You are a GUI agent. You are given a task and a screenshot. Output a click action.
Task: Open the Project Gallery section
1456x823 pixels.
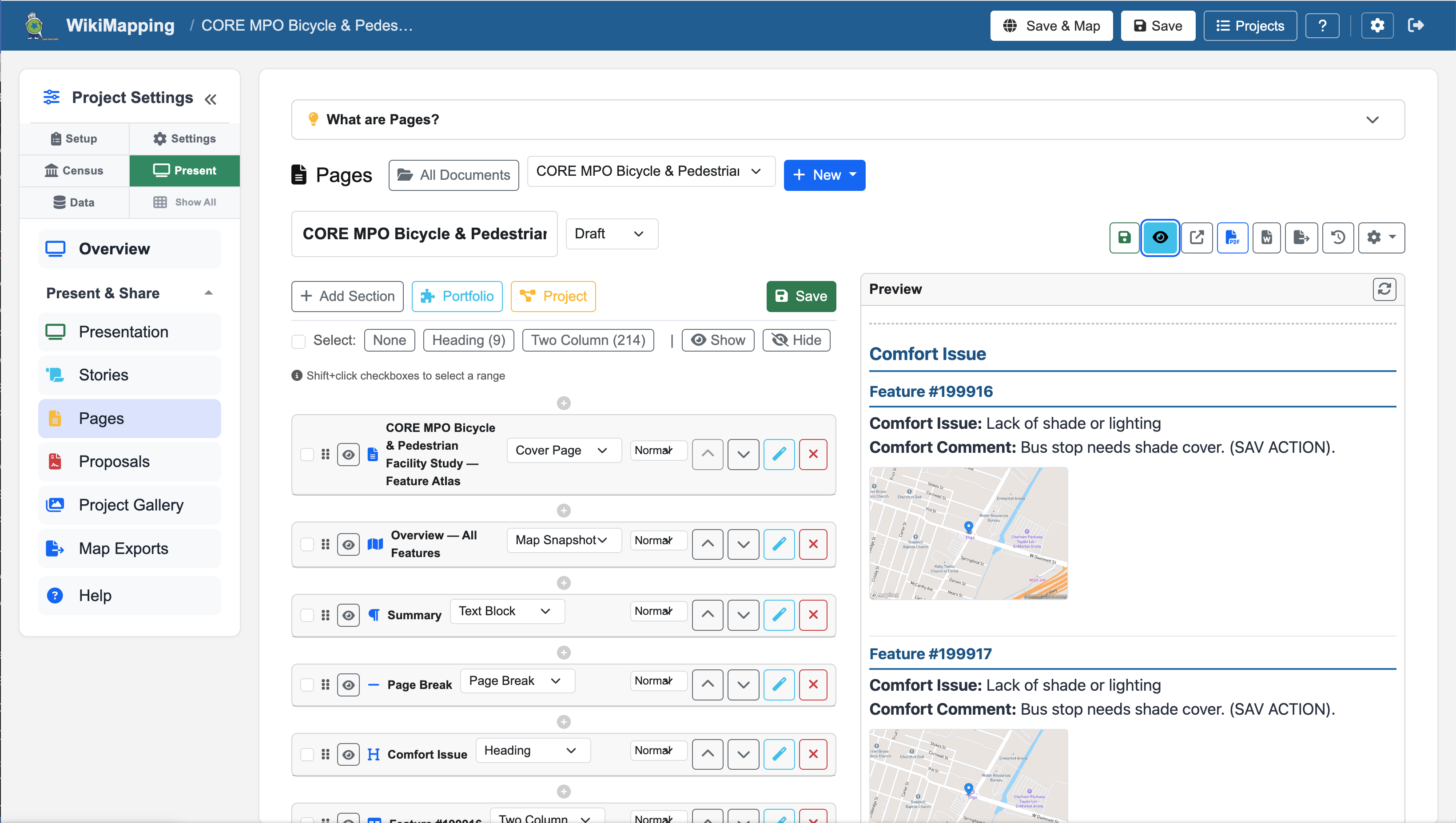pos(131,505)
